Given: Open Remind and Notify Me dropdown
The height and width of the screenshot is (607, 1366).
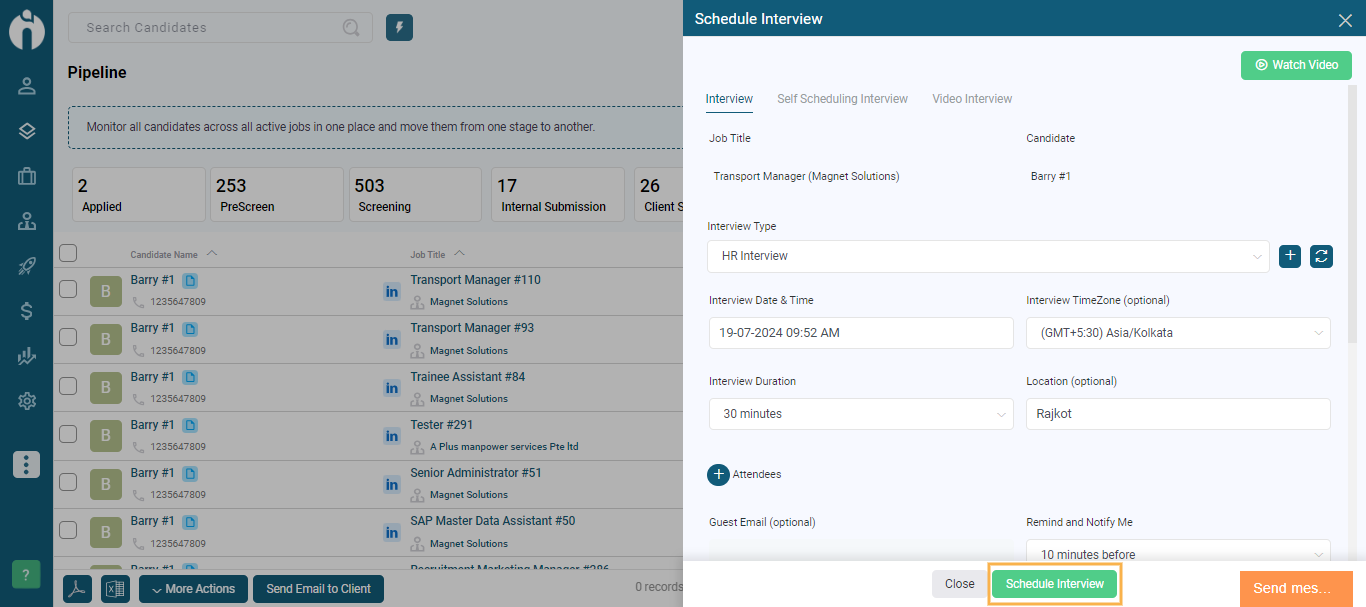Looking at the screenshot, I should coord(1178,552).
